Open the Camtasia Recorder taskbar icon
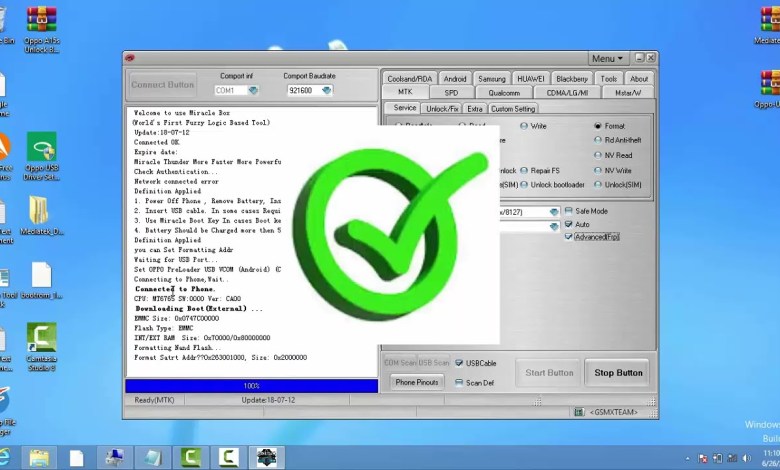Viewport: 780px width, 470px height. click(228, 458)
